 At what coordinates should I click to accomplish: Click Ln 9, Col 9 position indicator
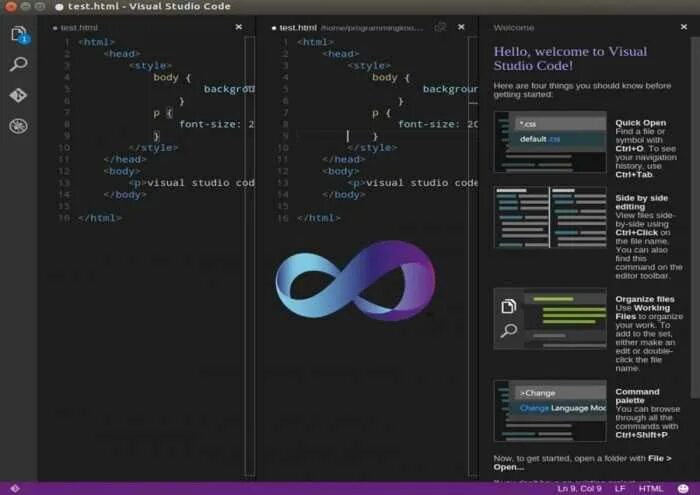(579, 489)
